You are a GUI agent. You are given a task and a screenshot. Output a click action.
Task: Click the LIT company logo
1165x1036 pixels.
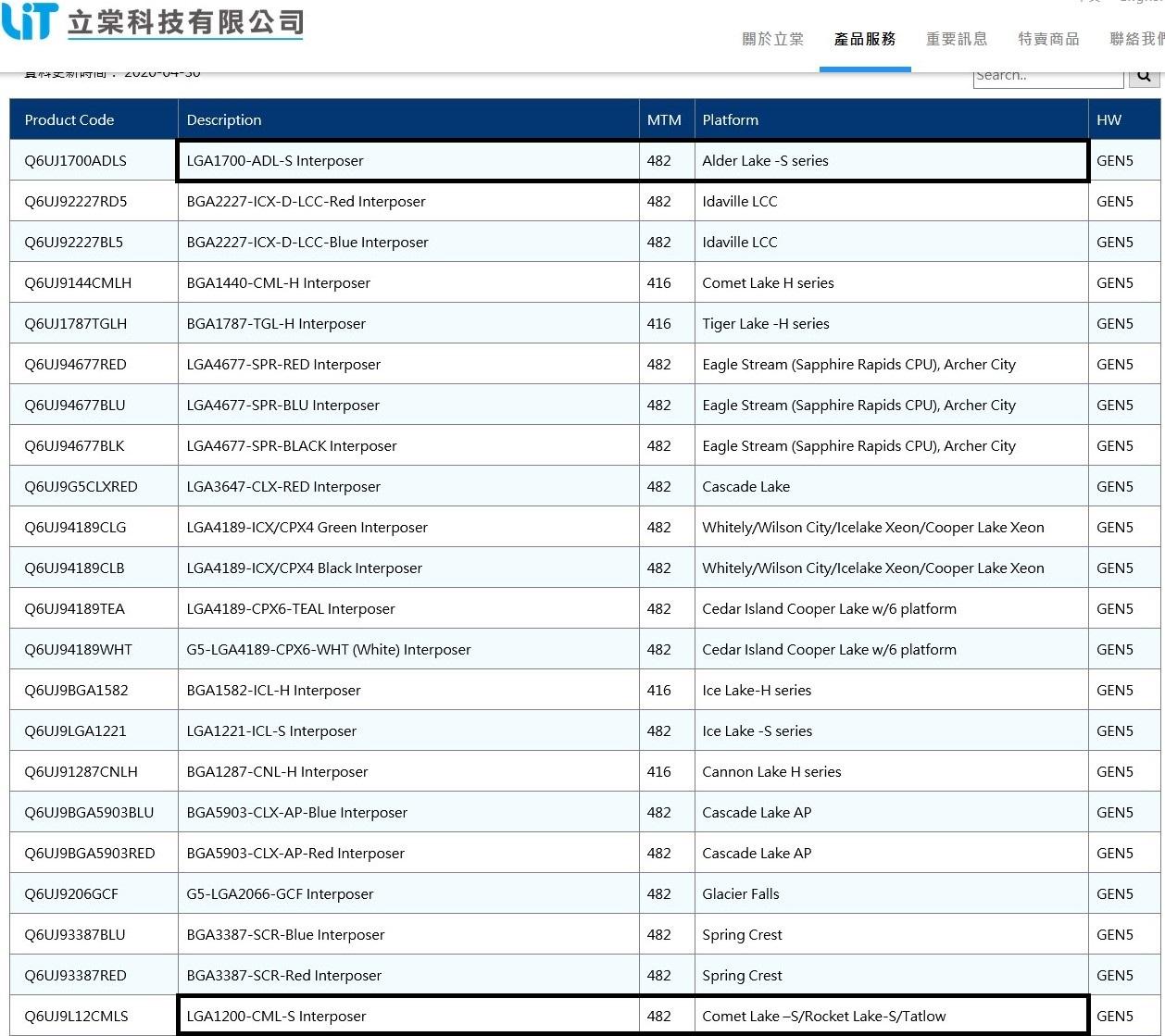[30, 21]
